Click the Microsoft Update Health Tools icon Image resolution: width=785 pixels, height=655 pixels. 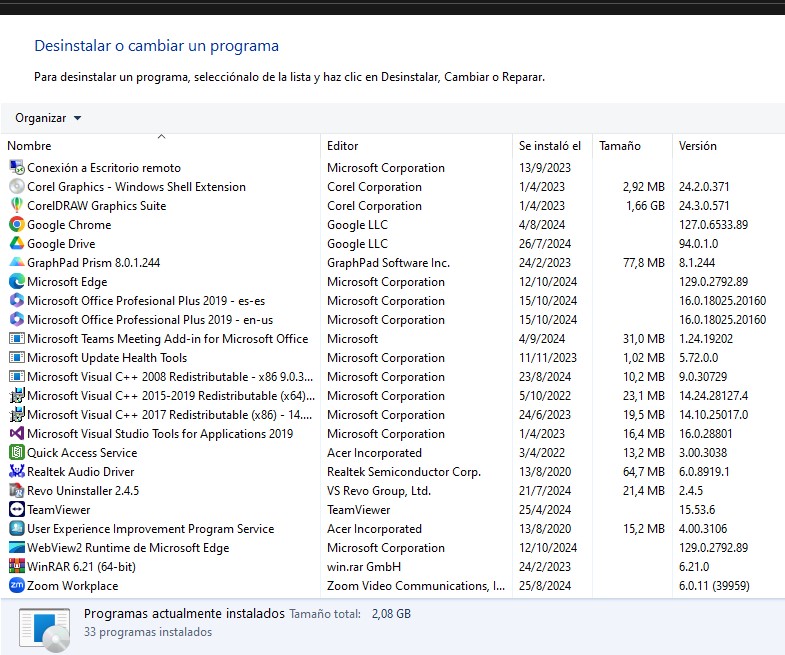tap(17, 358)
